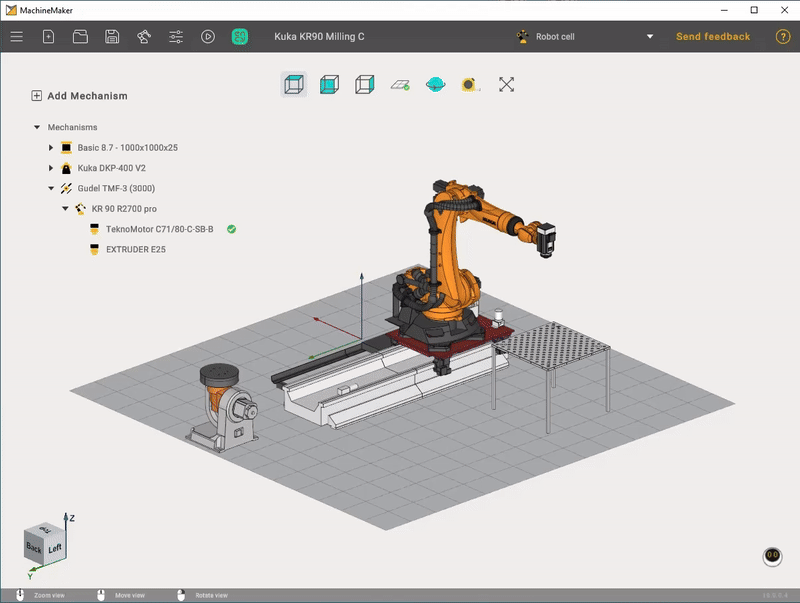This screenshot has height=603, width=800.
Task: Switch to wireframe cube display mode
Action: 293,84
